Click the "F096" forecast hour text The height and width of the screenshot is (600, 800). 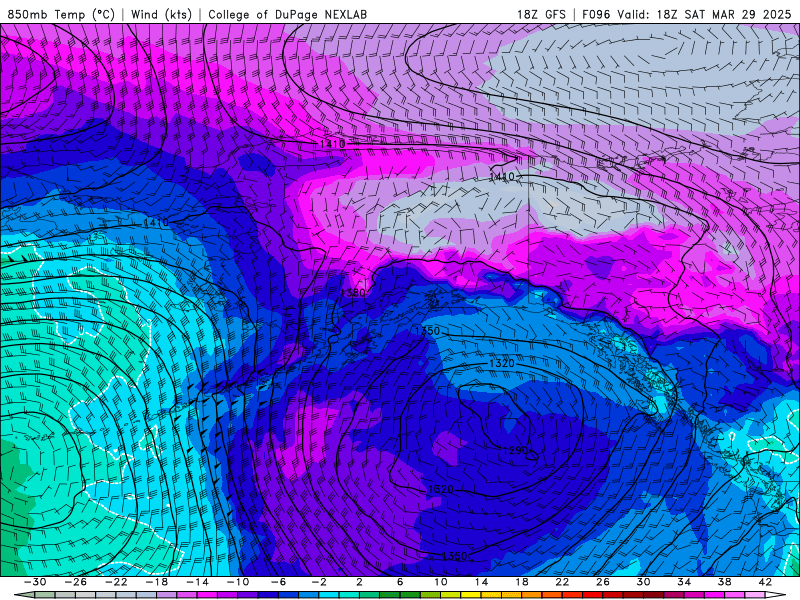[x=596, y=14]
